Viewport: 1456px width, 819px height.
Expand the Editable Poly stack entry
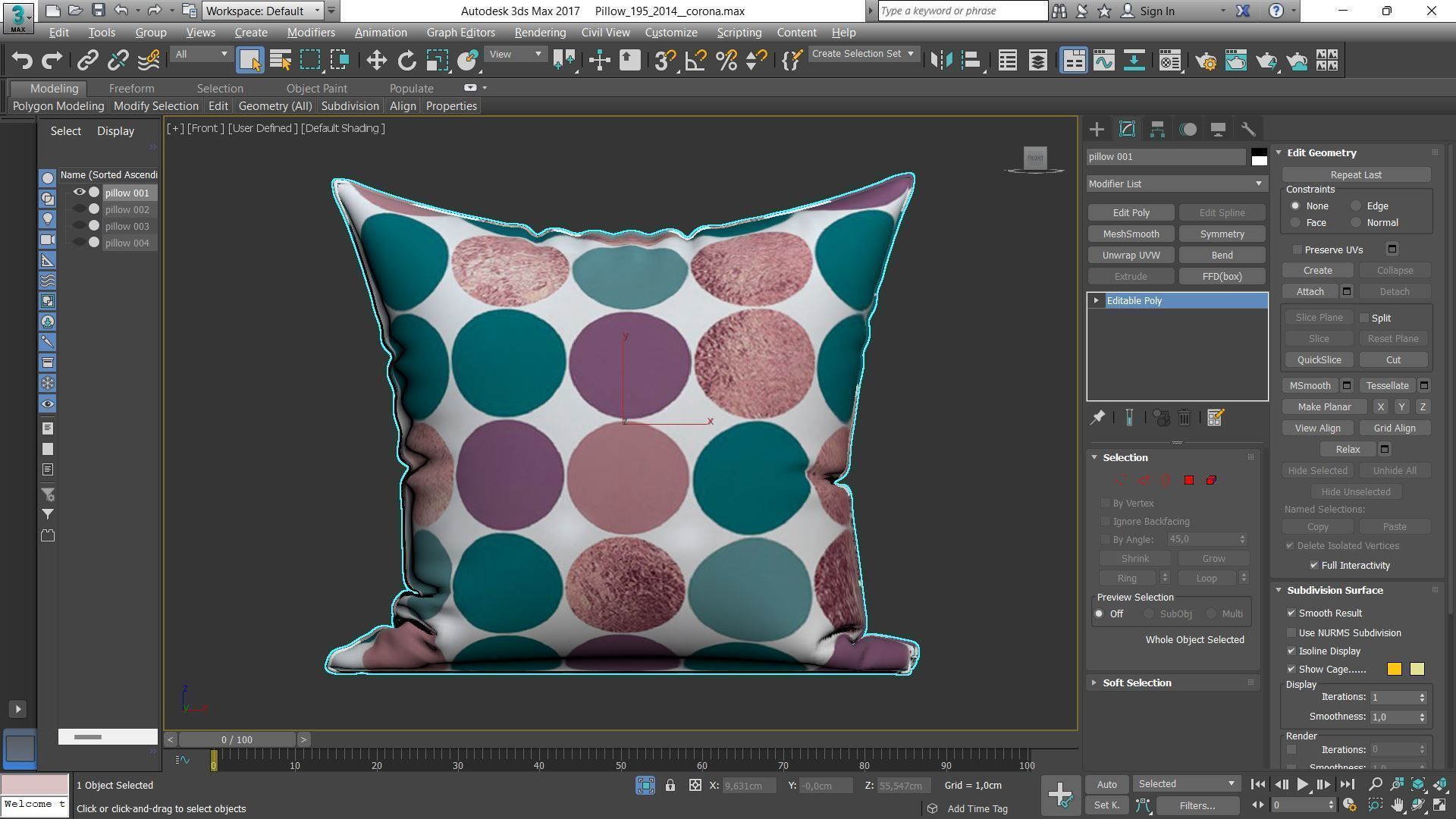tap(1096, 301)
